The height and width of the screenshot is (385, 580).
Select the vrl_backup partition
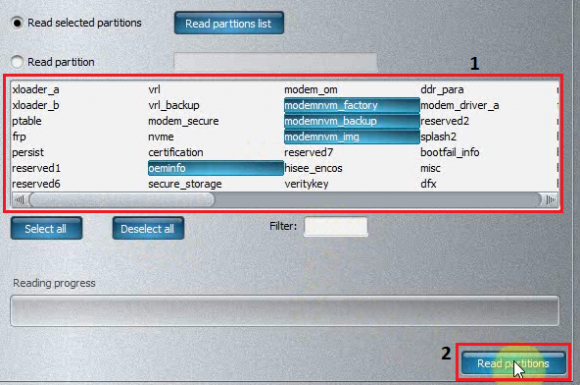click(174, 105)
